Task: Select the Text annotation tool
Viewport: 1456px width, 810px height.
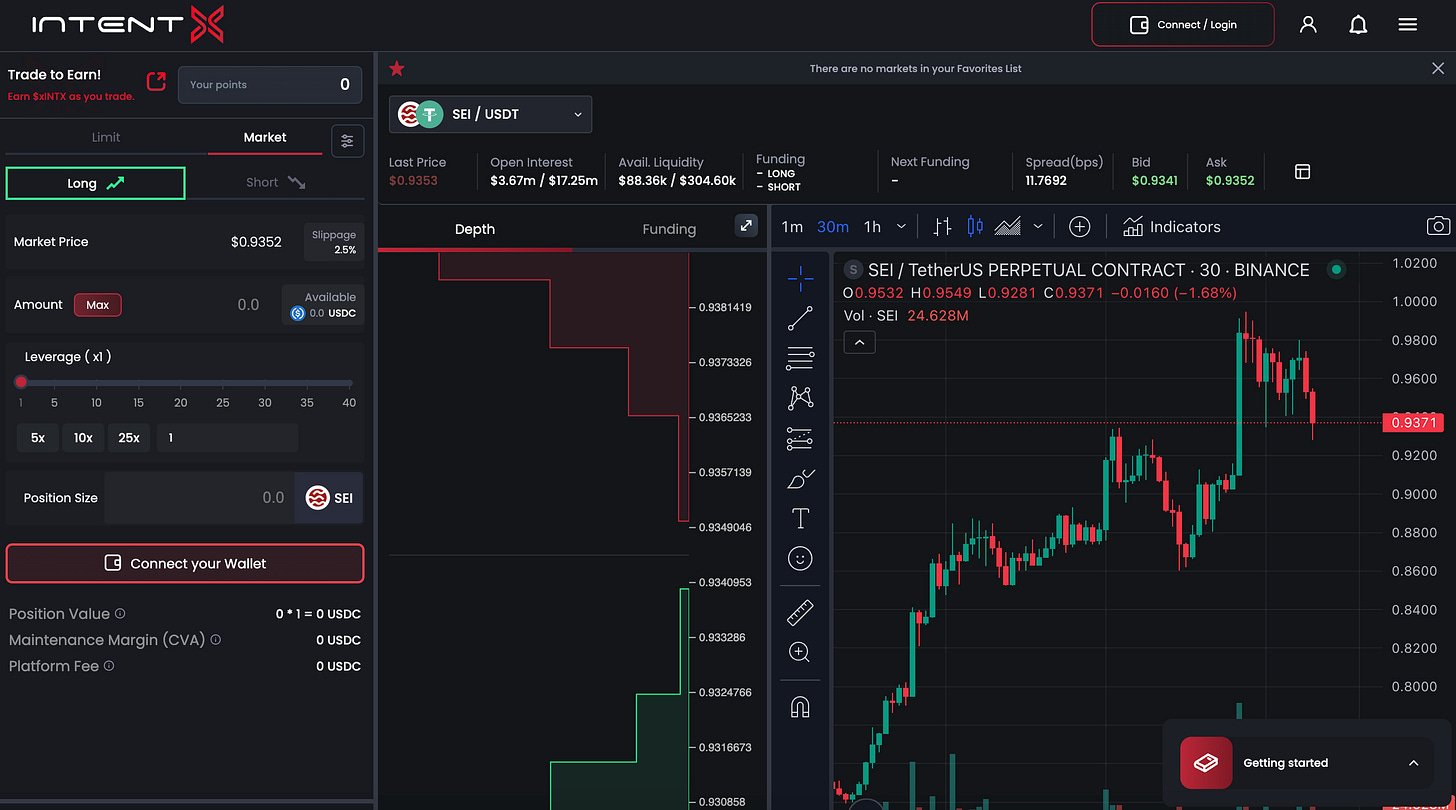Action: 800,518
